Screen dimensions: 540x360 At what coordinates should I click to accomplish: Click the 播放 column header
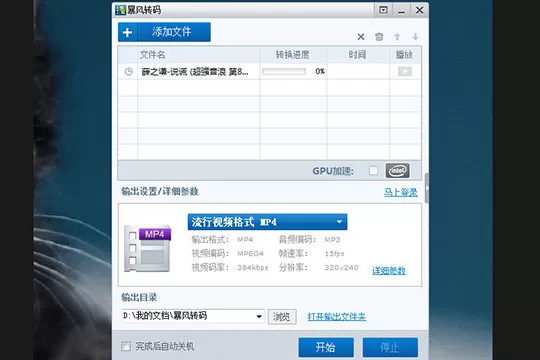point(404,55)
